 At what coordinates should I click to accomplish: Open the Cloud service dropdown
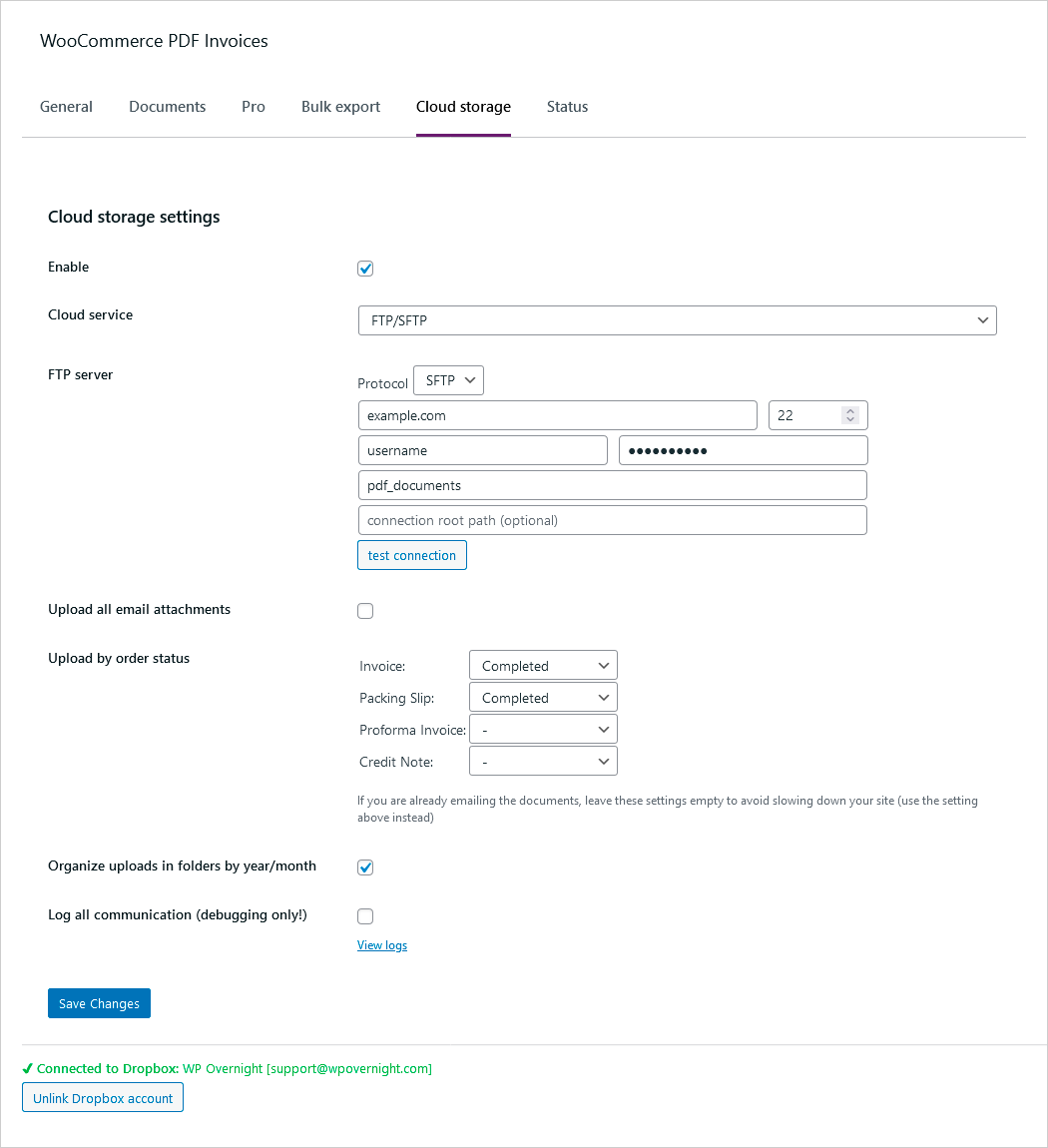point(677,320)
